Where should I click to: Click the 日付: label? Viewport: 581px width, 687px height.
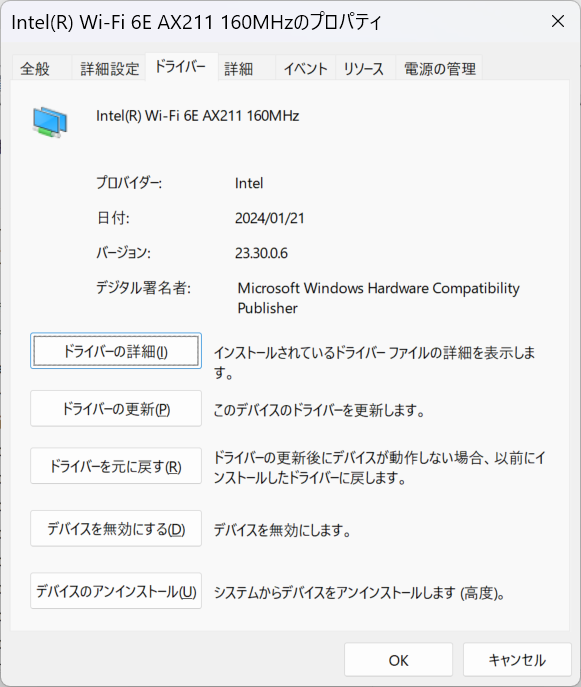click(113, 218)
